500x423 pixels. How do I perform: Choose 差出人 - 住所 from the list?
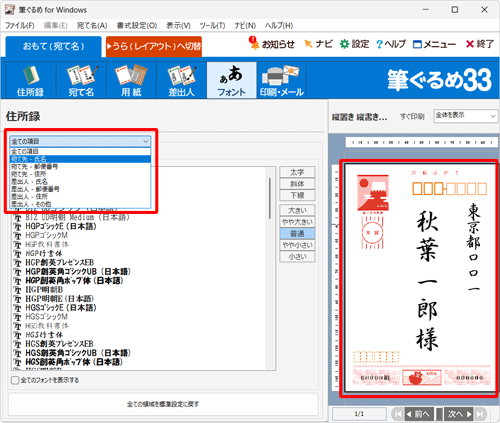(x=80, y=197)
